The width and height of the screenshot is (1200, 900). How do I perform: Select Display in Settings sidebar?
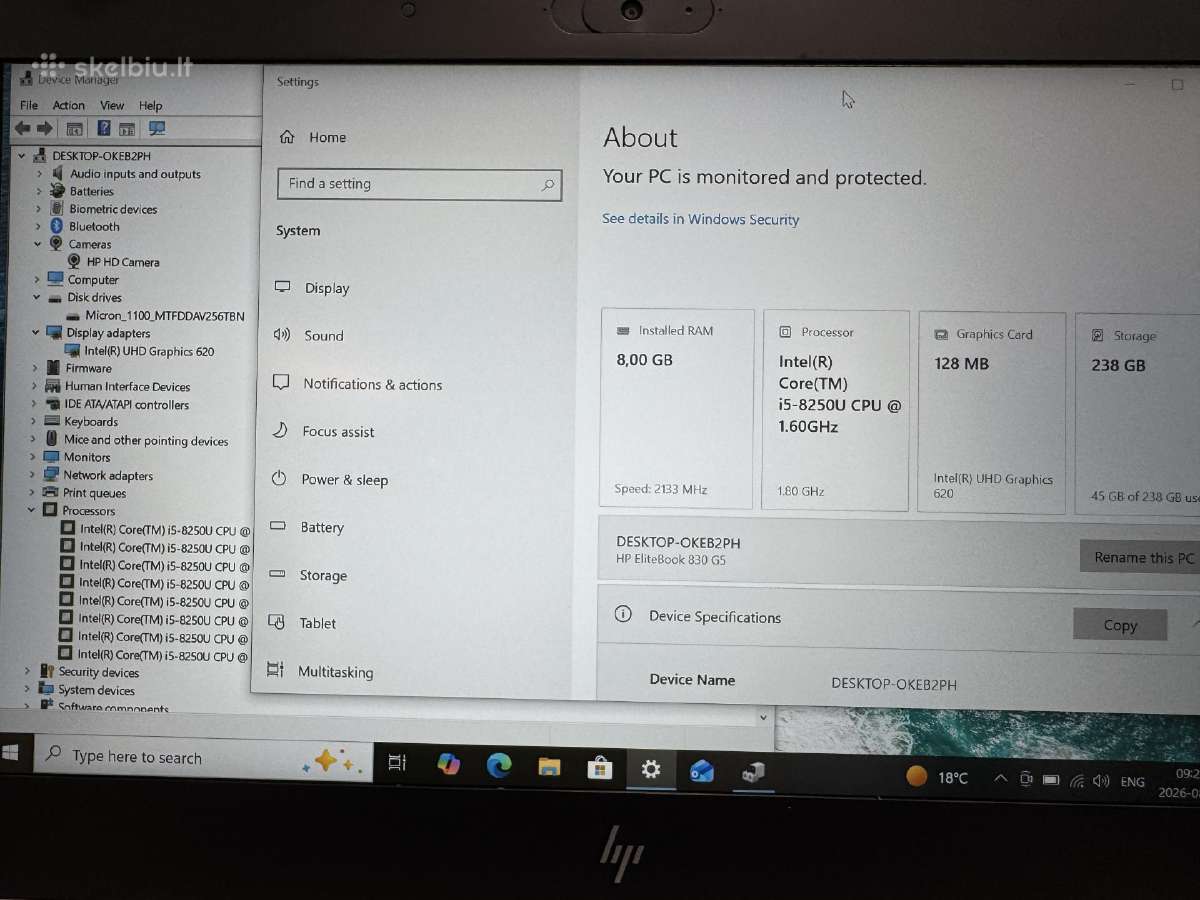pos(312,288)
